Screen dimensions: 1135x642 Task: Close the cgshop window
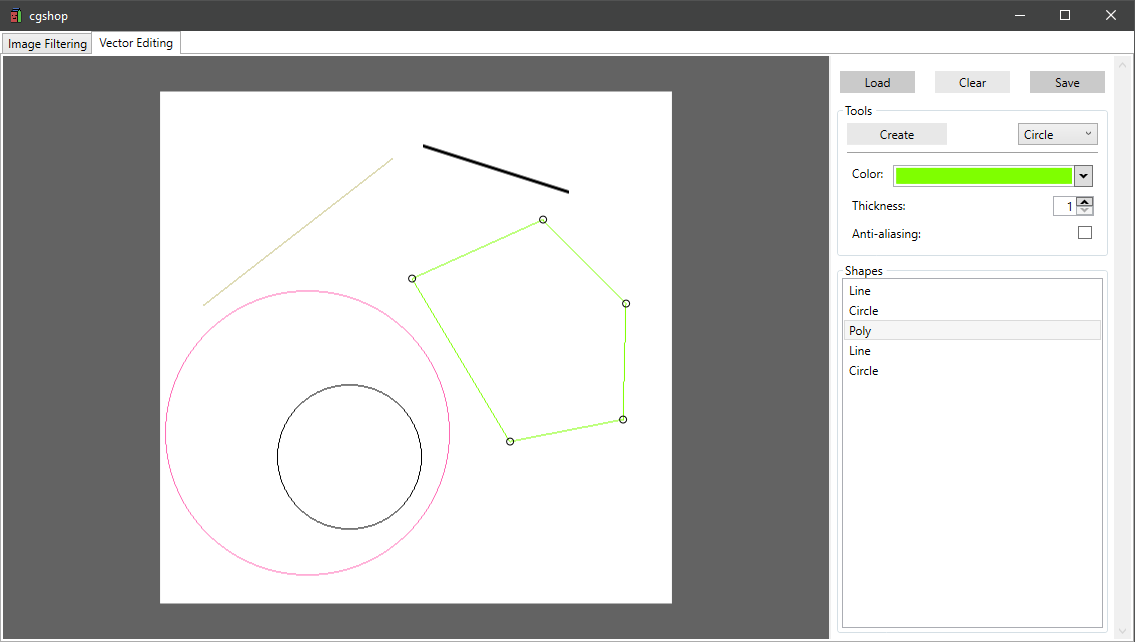click(x=1110, y=15)
